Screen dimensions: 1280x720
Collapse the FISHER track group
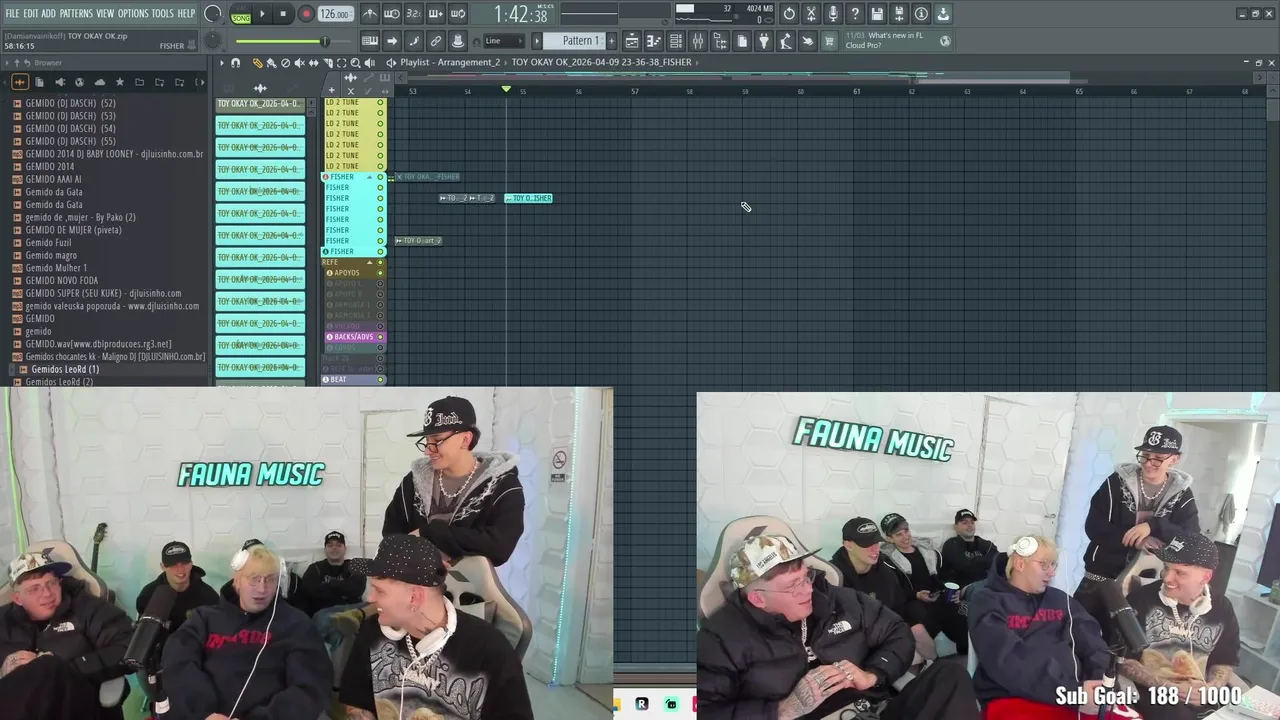click(x=369, y=177)
